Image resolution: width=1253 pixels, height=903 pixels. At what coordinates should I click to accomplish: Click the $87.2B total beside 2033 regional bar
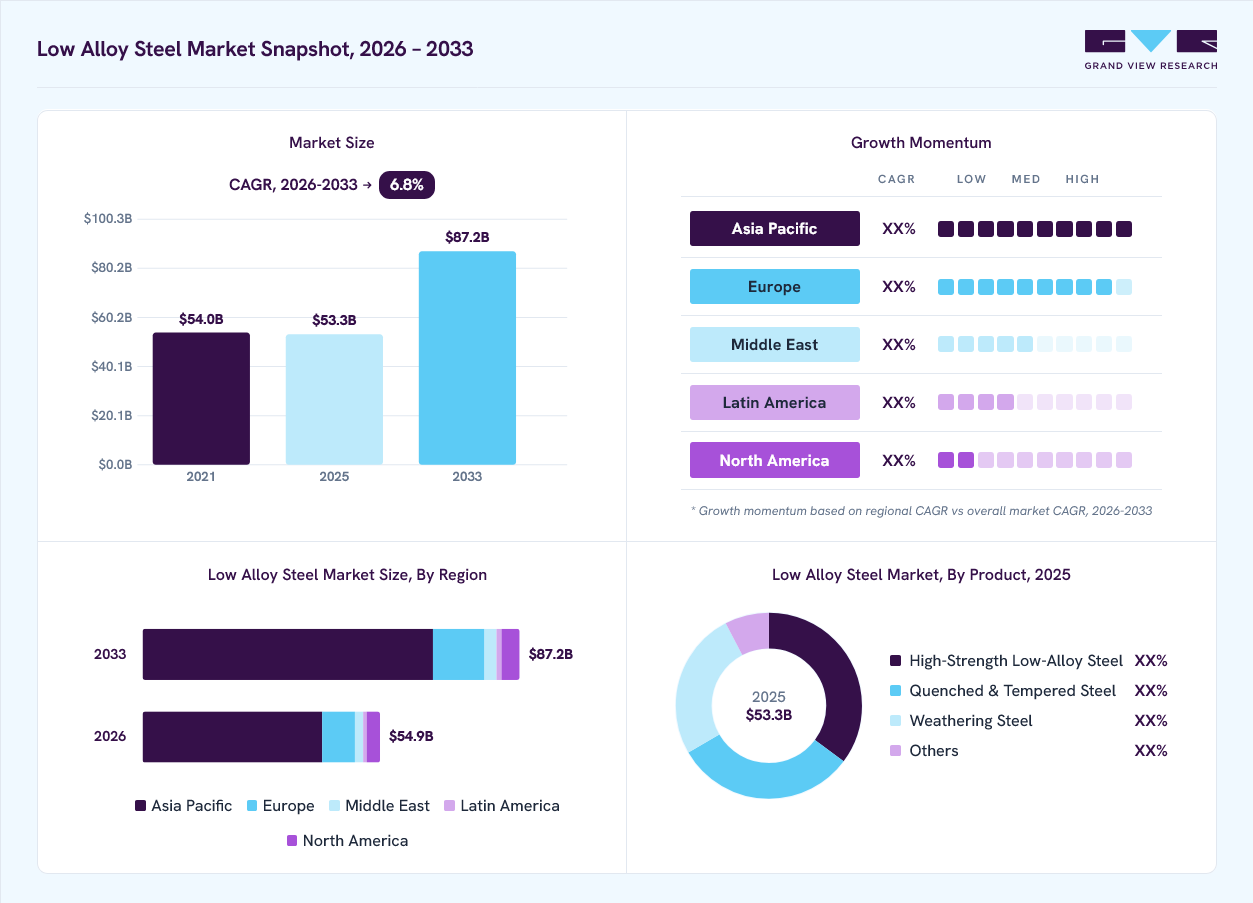coord(551,654)
